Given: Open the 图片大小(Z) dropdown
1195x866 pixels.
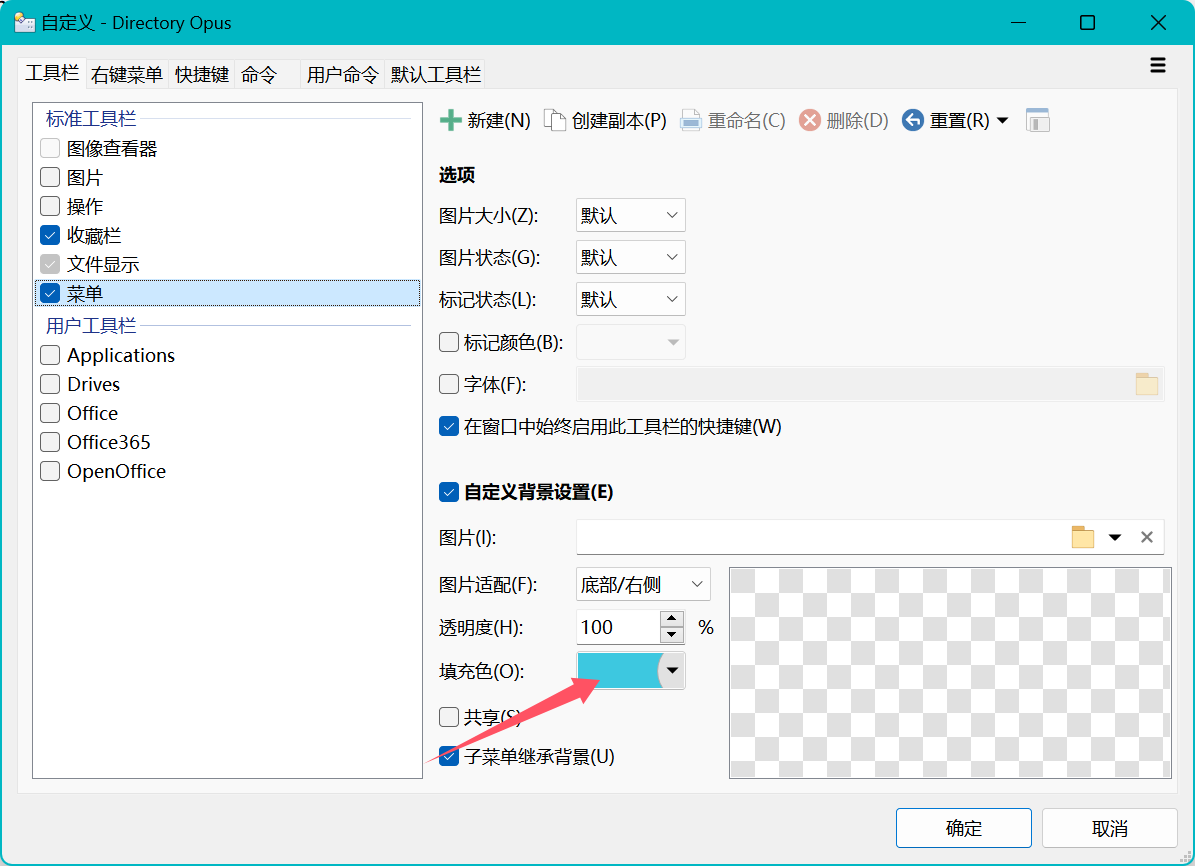Looking at the screenshot, I should 630,215.
